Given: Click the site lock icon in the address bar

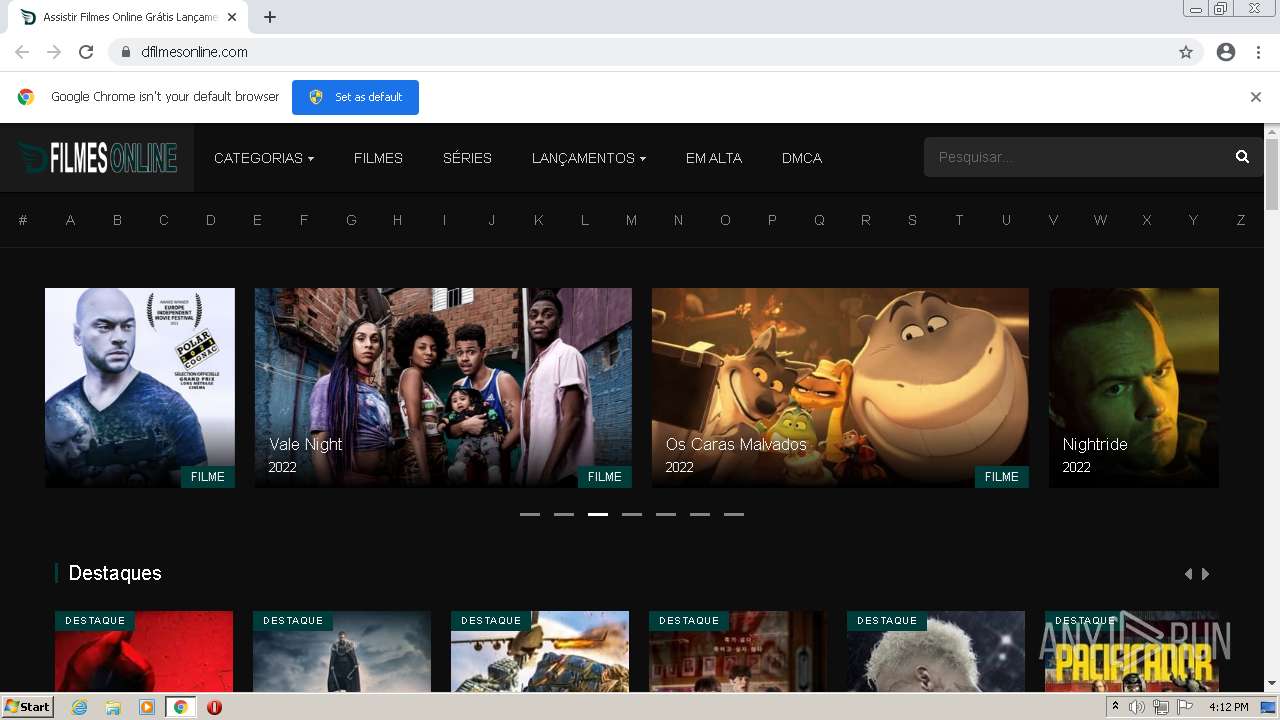Looking at the screenshot, I should [x=126, y=52].
